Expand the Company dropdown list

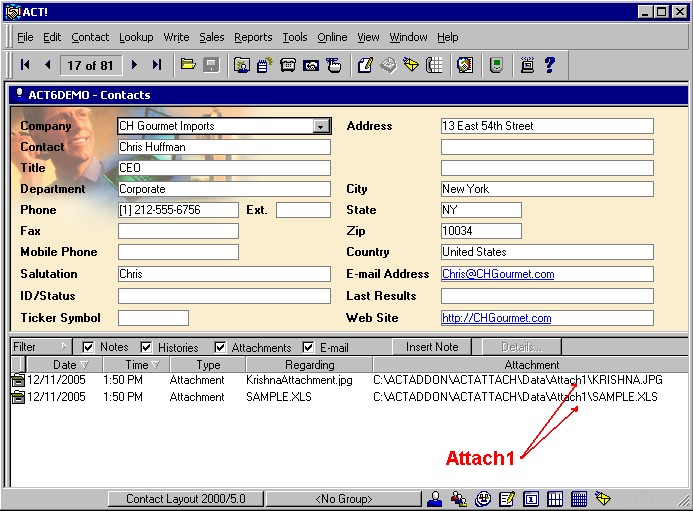321,126
